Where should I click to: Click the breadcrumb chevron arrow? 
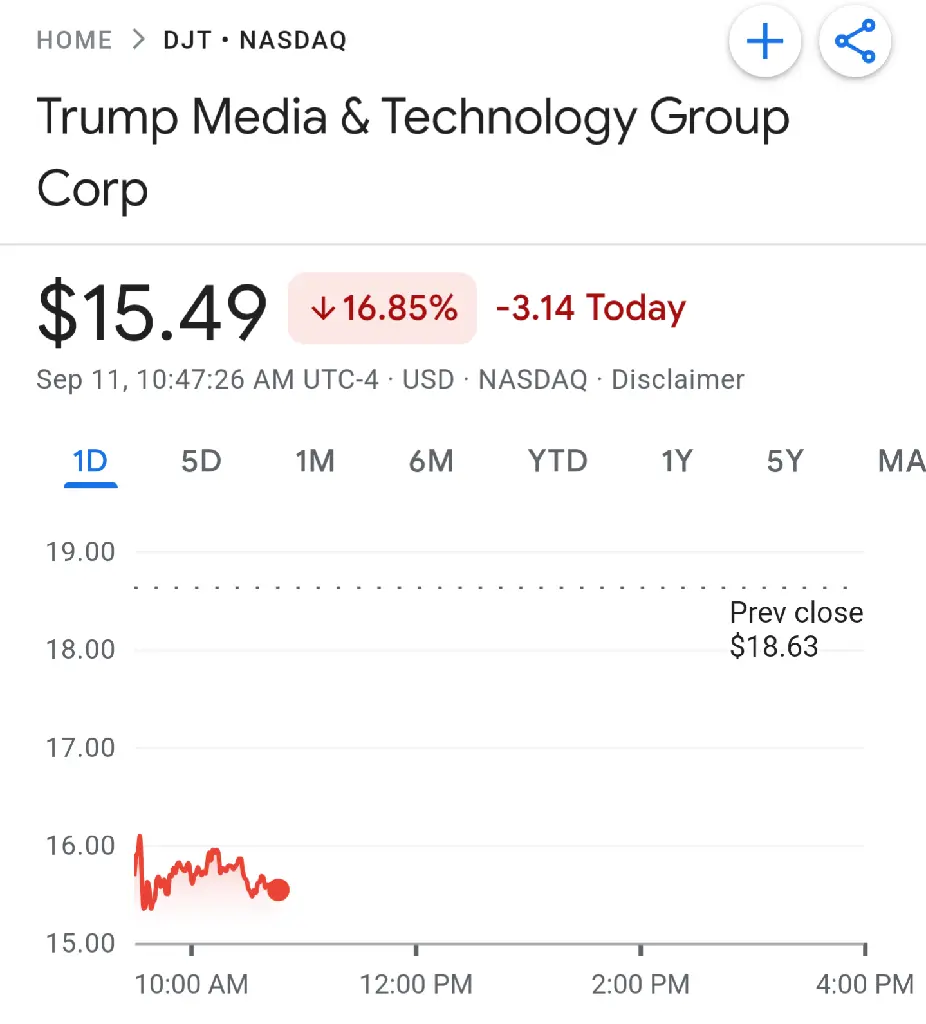tap(138, 40)
